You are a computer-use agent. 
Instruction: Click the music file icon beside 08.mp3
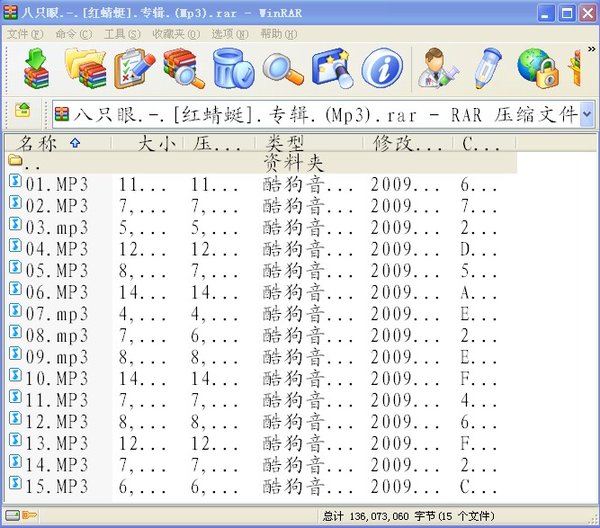(x=15, y=332)
